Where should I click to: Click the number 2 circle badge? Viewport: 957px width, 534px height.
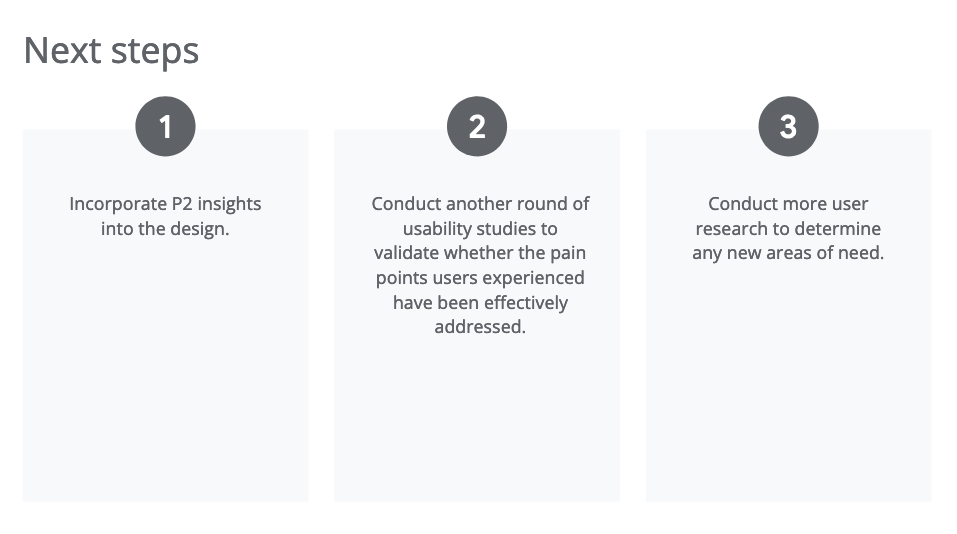click(x=477, y=126)
